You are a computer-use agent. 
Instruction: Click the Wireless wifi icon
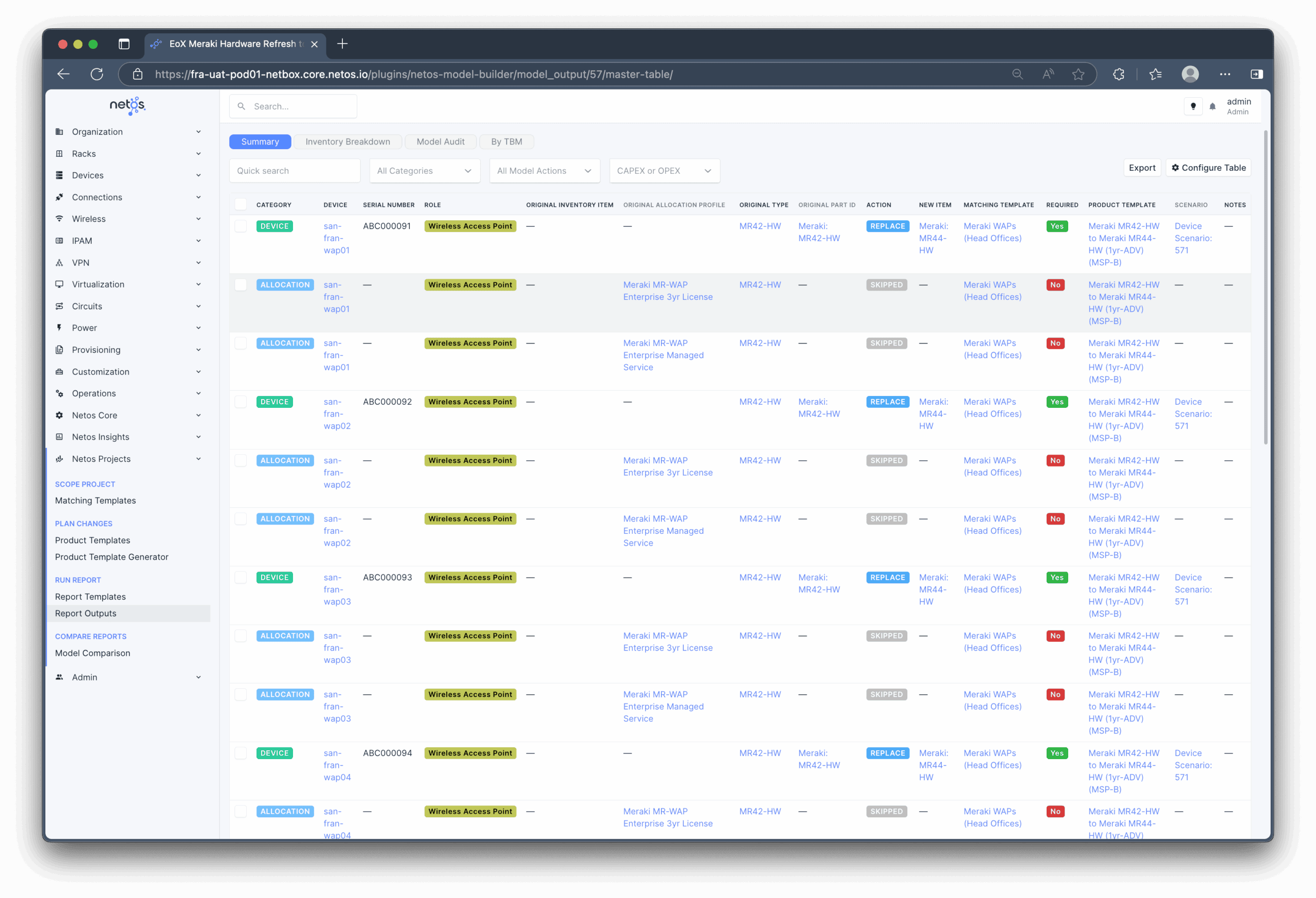click(x=60, y=219)
